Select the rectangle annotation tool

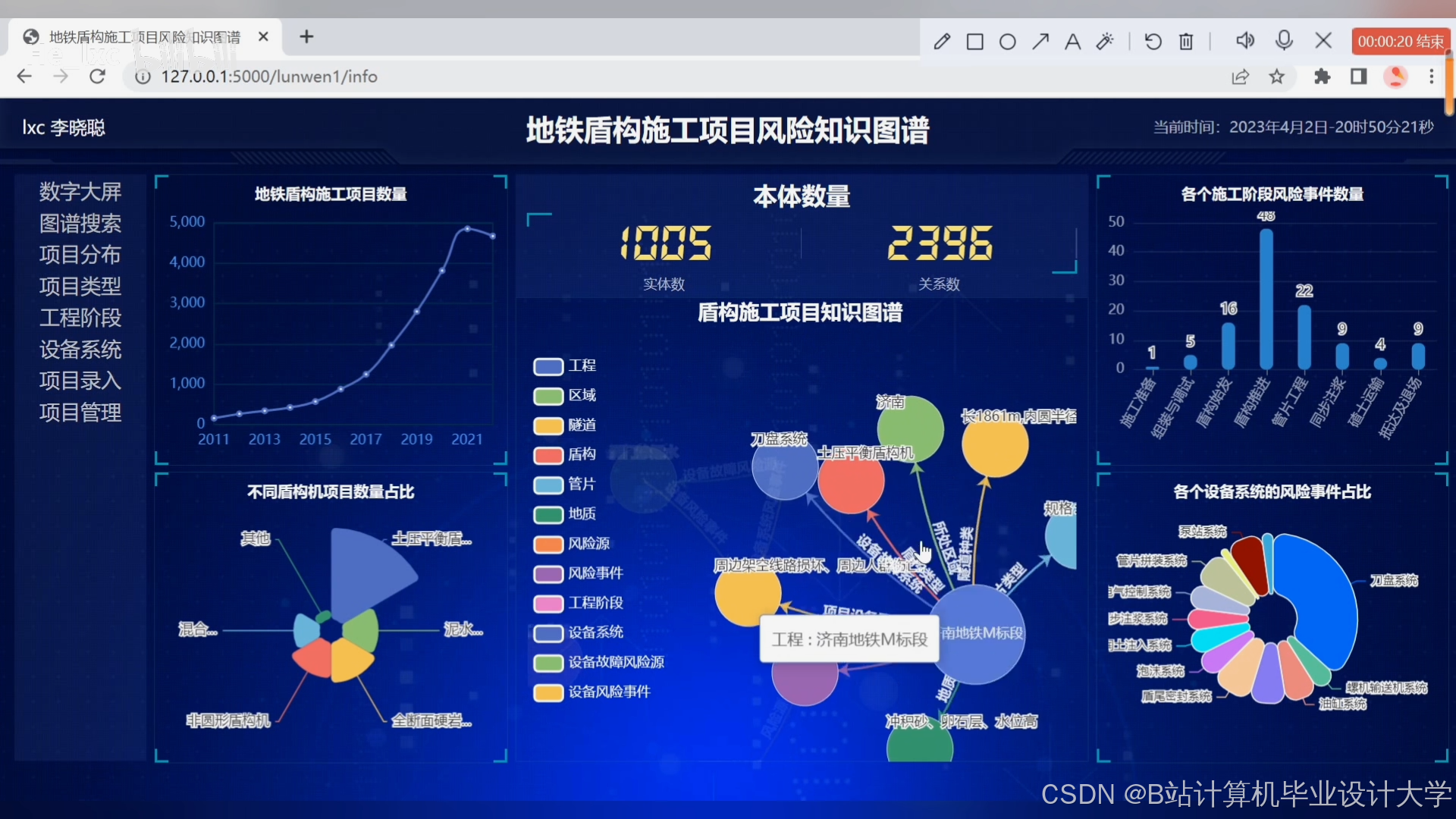pos(975,41)
